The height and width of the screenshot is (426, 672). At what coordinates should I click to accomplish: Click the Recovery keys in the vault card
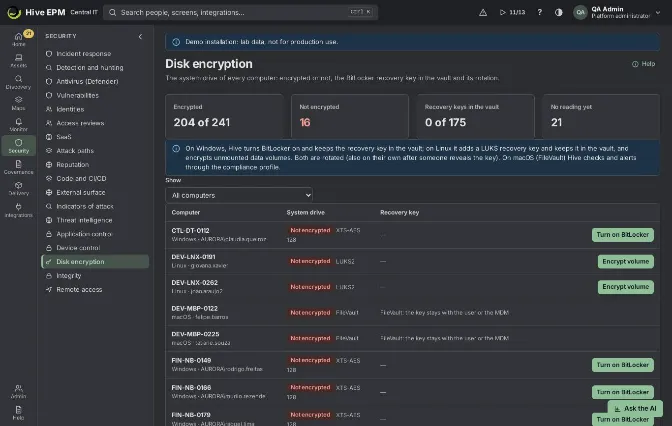pos(476,117)
